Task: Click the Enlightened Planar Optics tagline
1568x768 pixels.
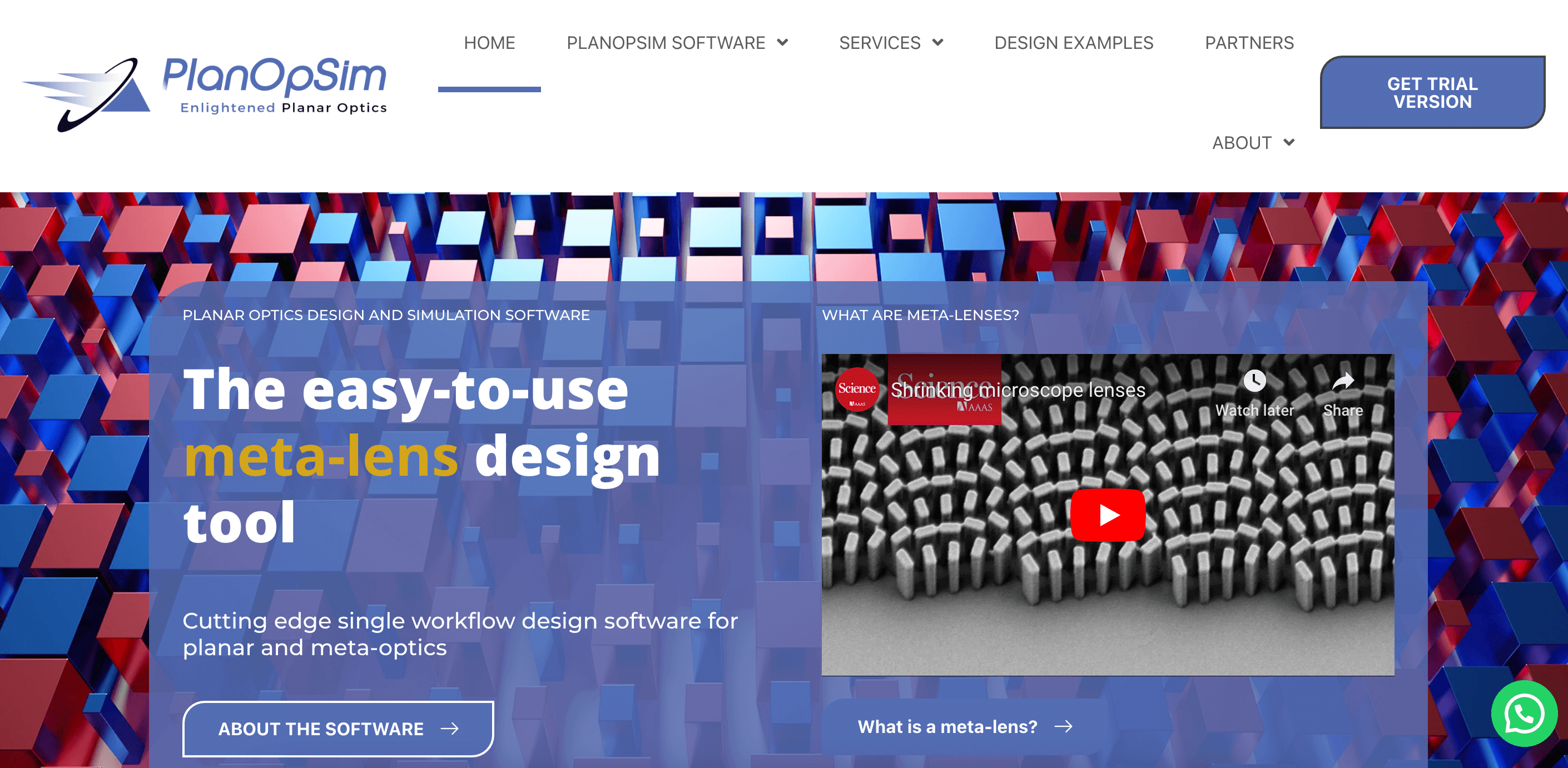Action: 284,108
